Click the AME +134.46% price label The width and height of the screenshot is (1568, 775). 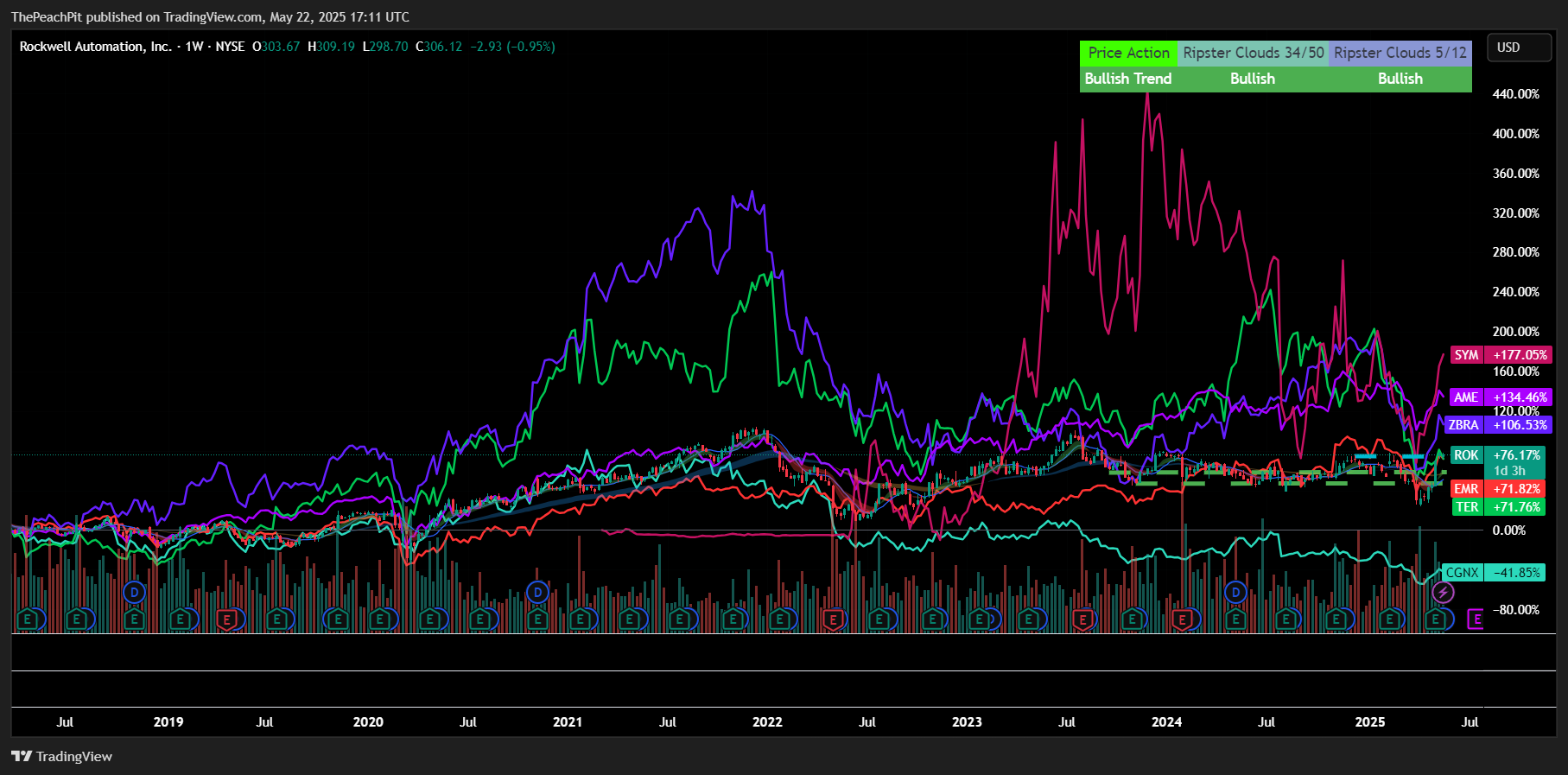(x=1501, y=397)
